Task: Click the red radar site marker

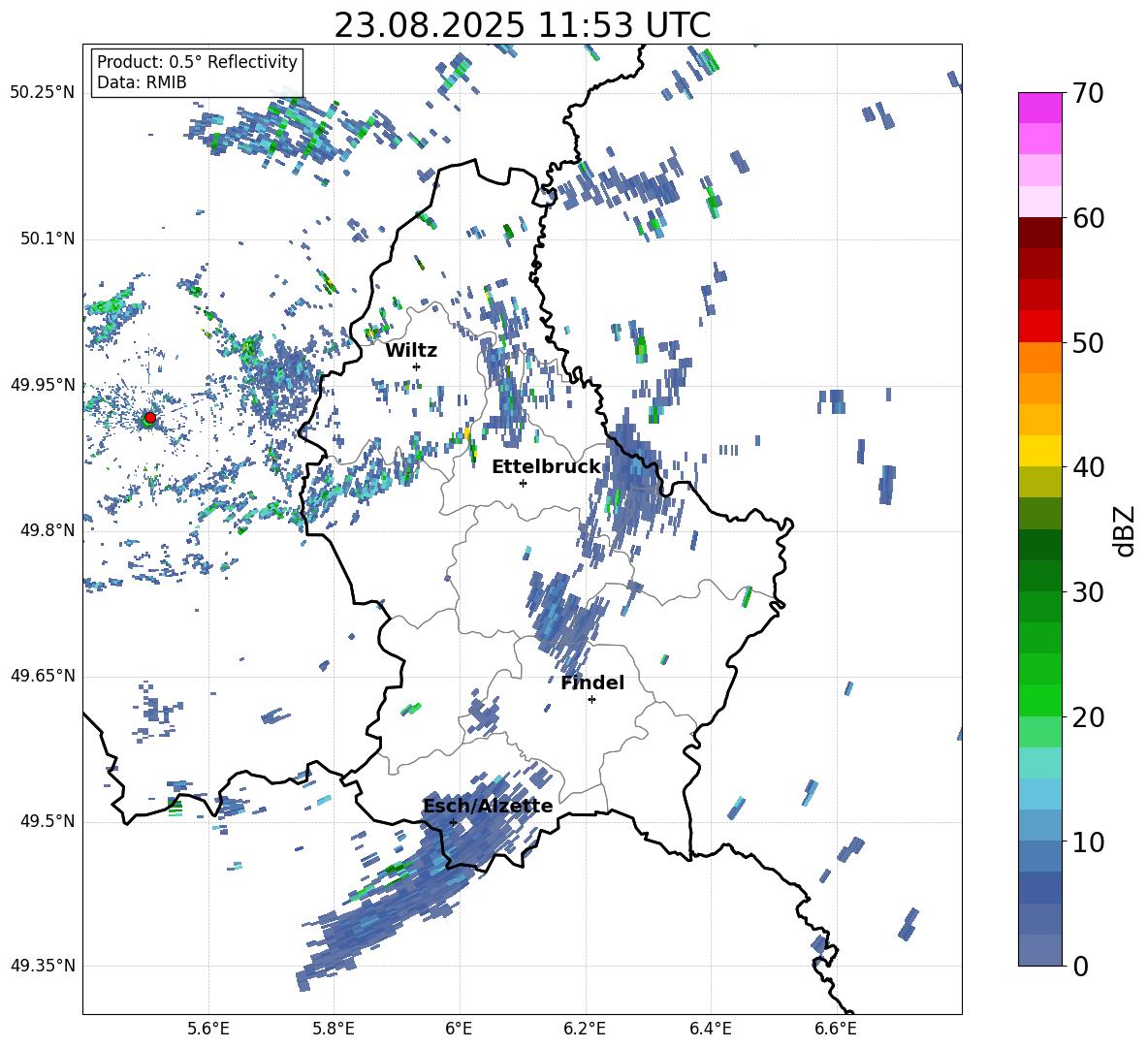Action: [149, 417]
